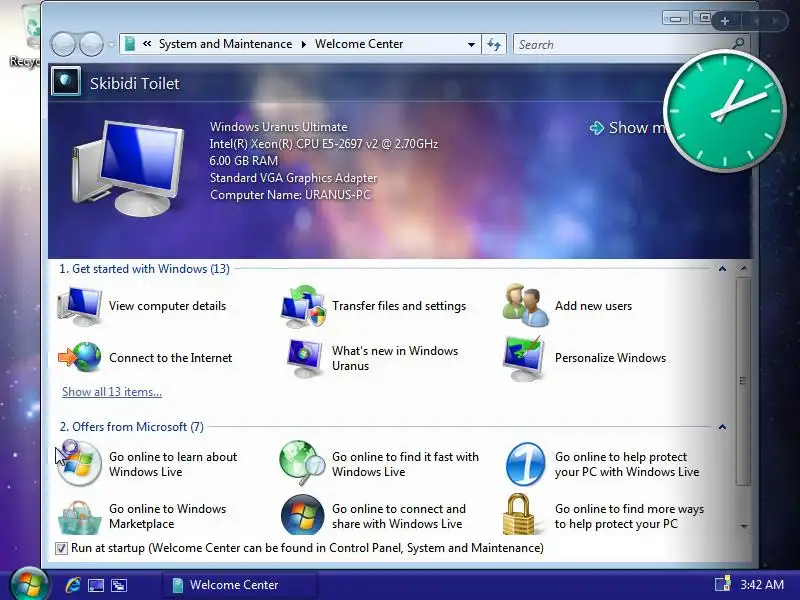This screenshot has height=600, width=800.
Task: Click the network tray icon
Action: coord(722,584)
